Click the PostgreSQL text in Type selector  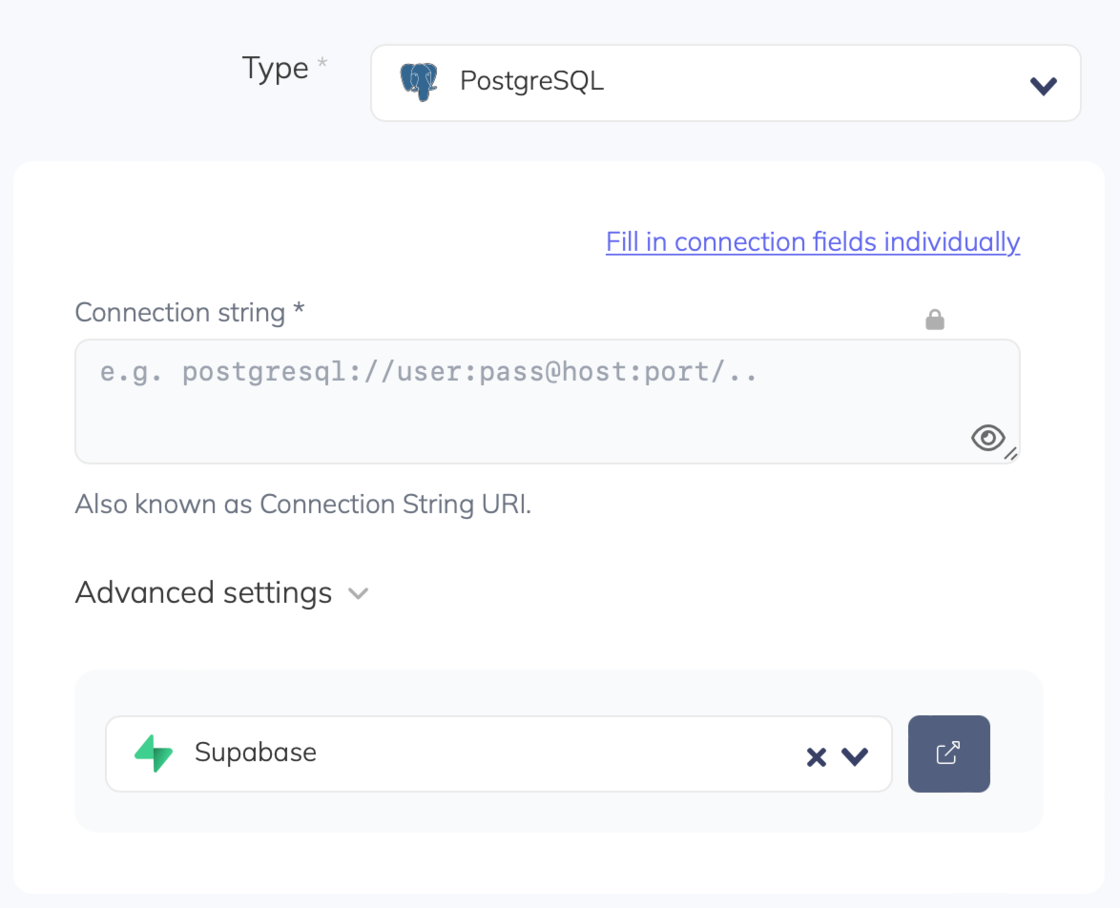(531, 82)
